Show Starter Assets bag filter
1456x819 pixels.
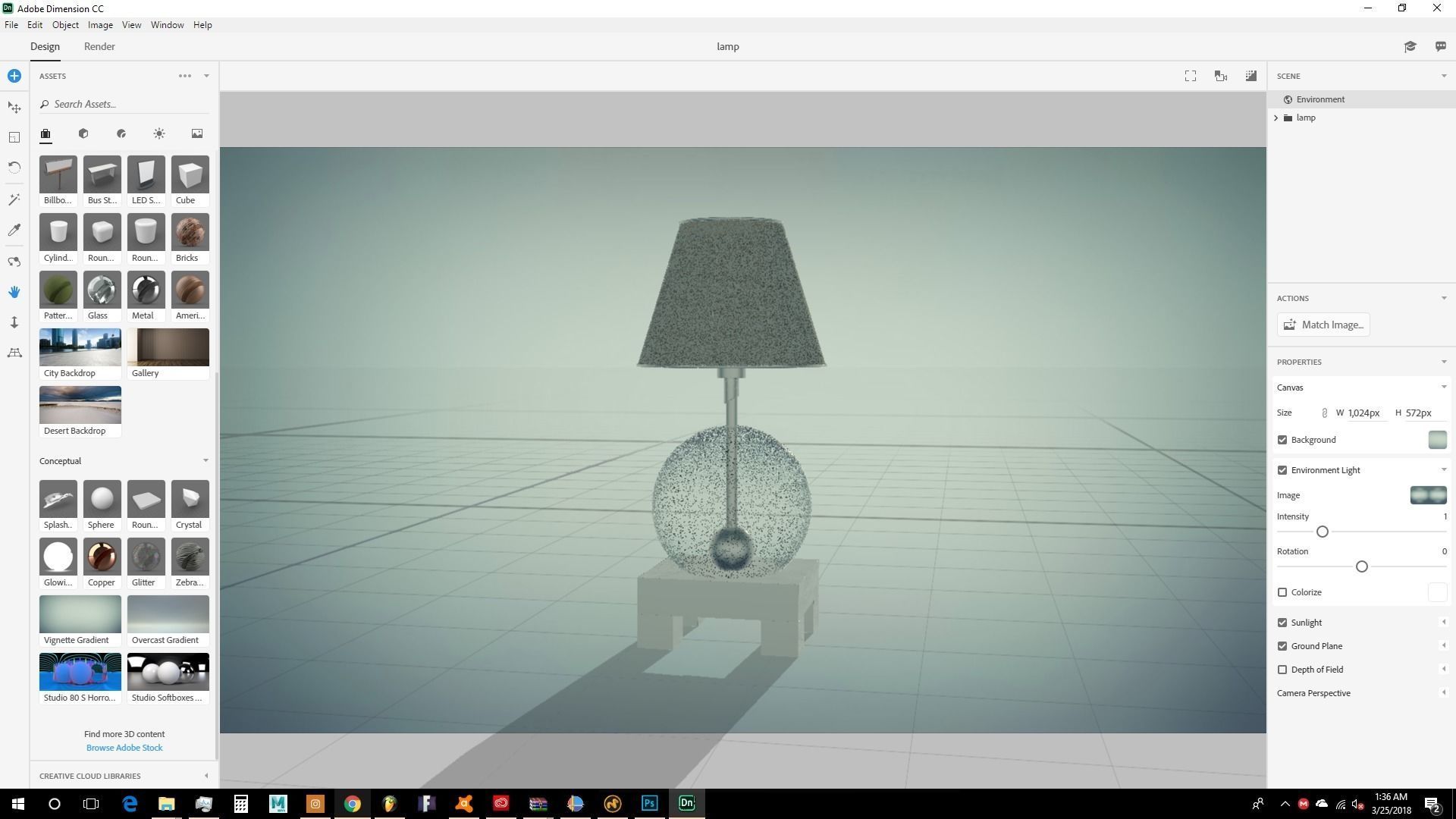pos(45,134)
